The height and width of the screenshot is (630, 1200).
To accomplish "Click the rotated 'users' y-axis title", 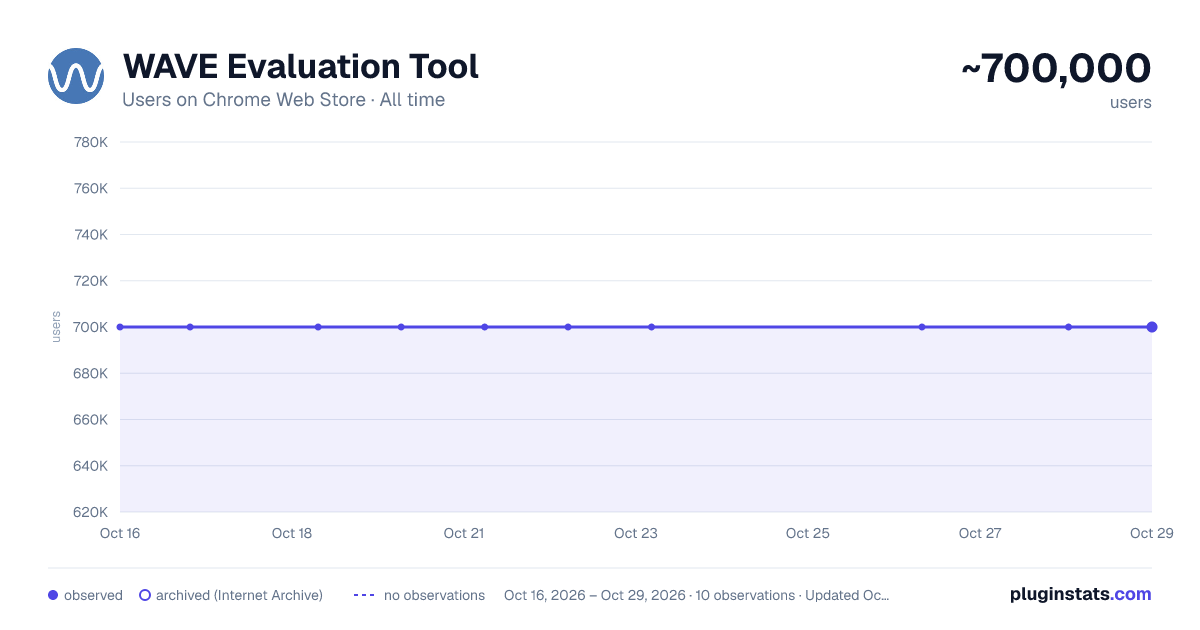I will click(56, 327).
